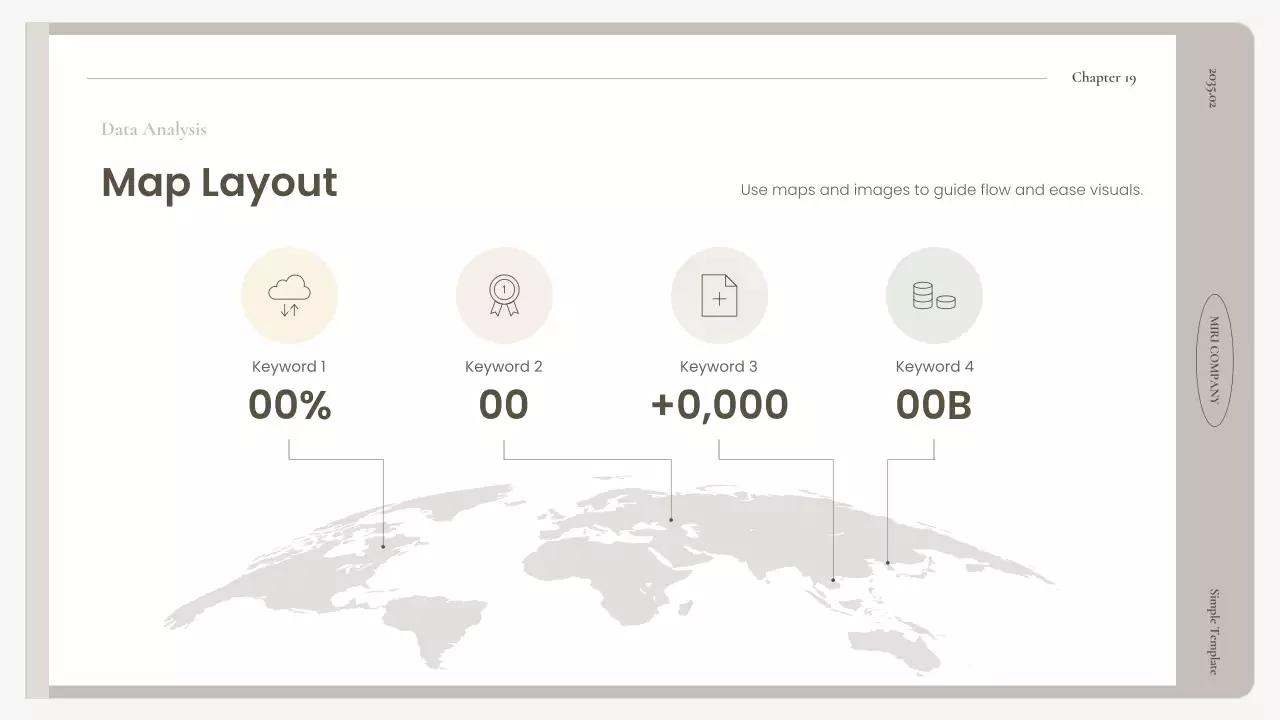Select the 00% statistic value
The height and width of the screenshot is (720, 1280).
[x=289, y=405]
